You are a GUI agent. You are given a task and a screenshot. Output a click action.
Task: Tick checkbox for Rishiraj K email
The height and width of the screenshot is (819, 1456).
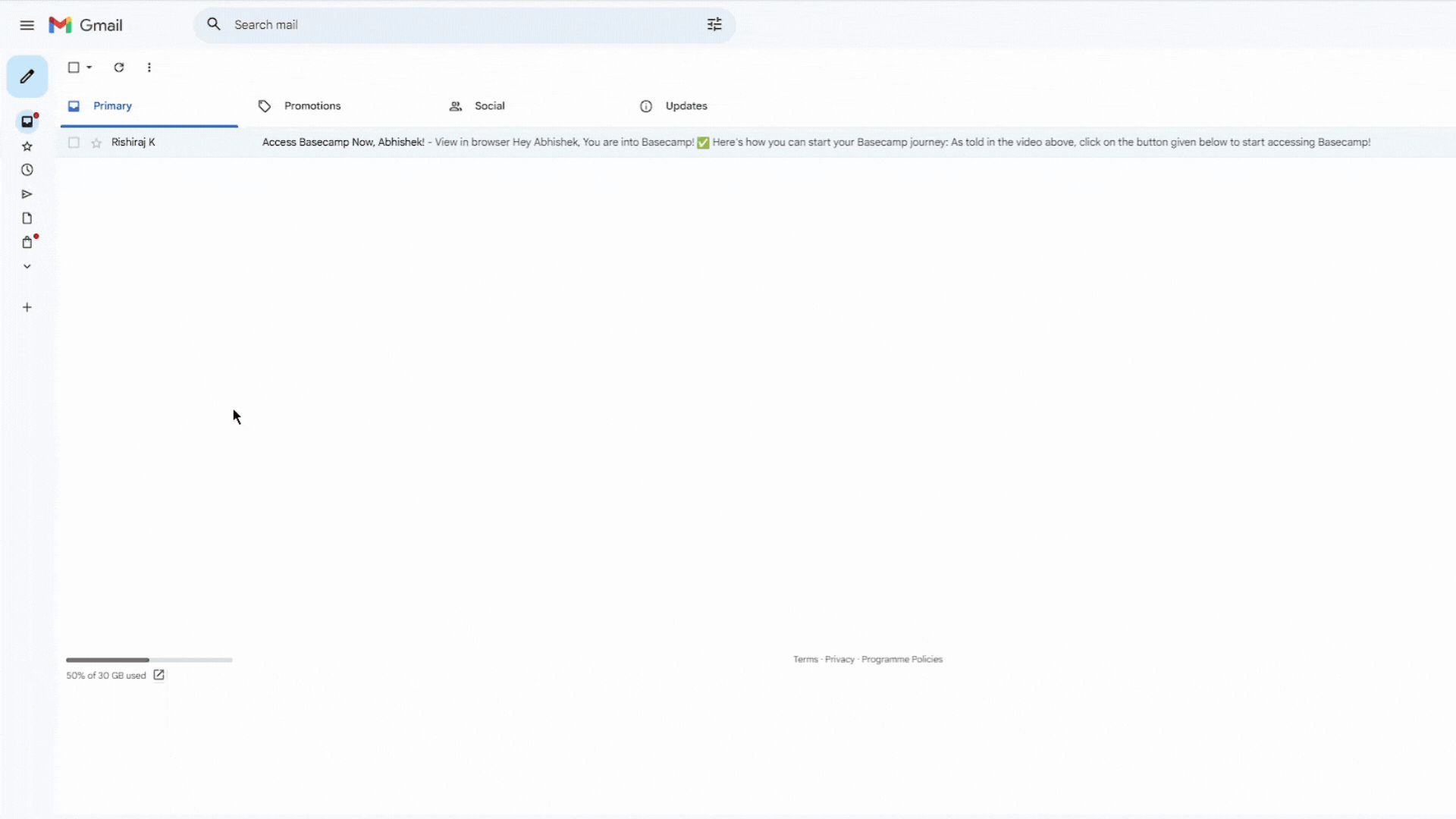coord(74,143)
